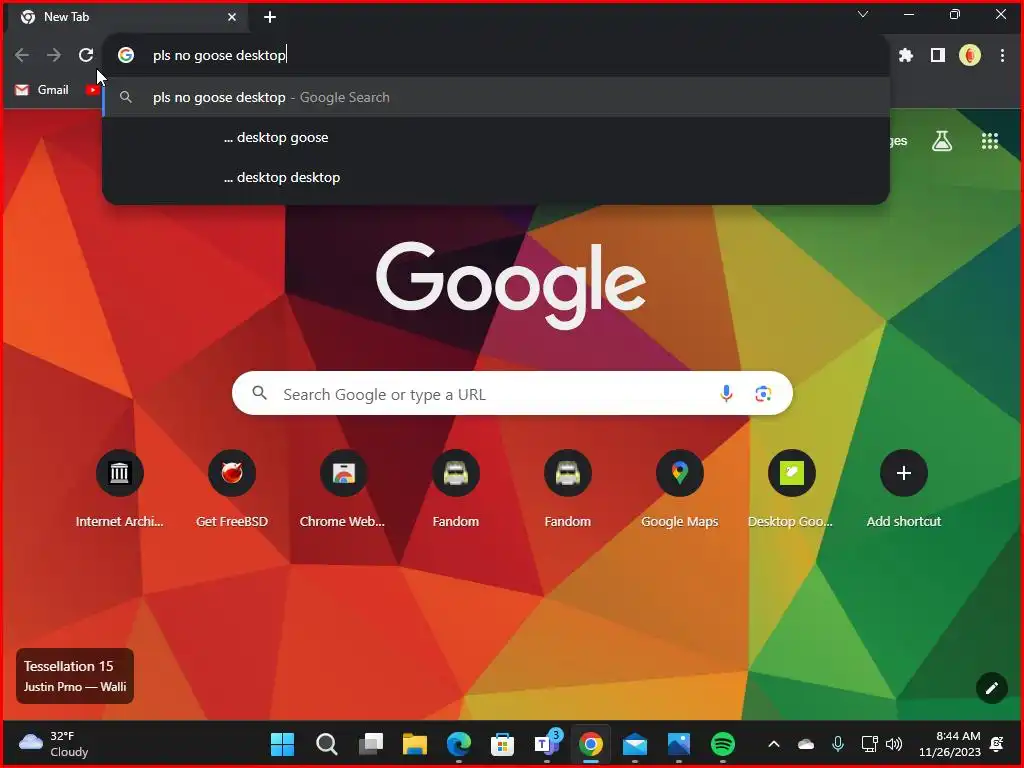Open the Mail app on taskbar
The image size is (1024, 768).
635,744
